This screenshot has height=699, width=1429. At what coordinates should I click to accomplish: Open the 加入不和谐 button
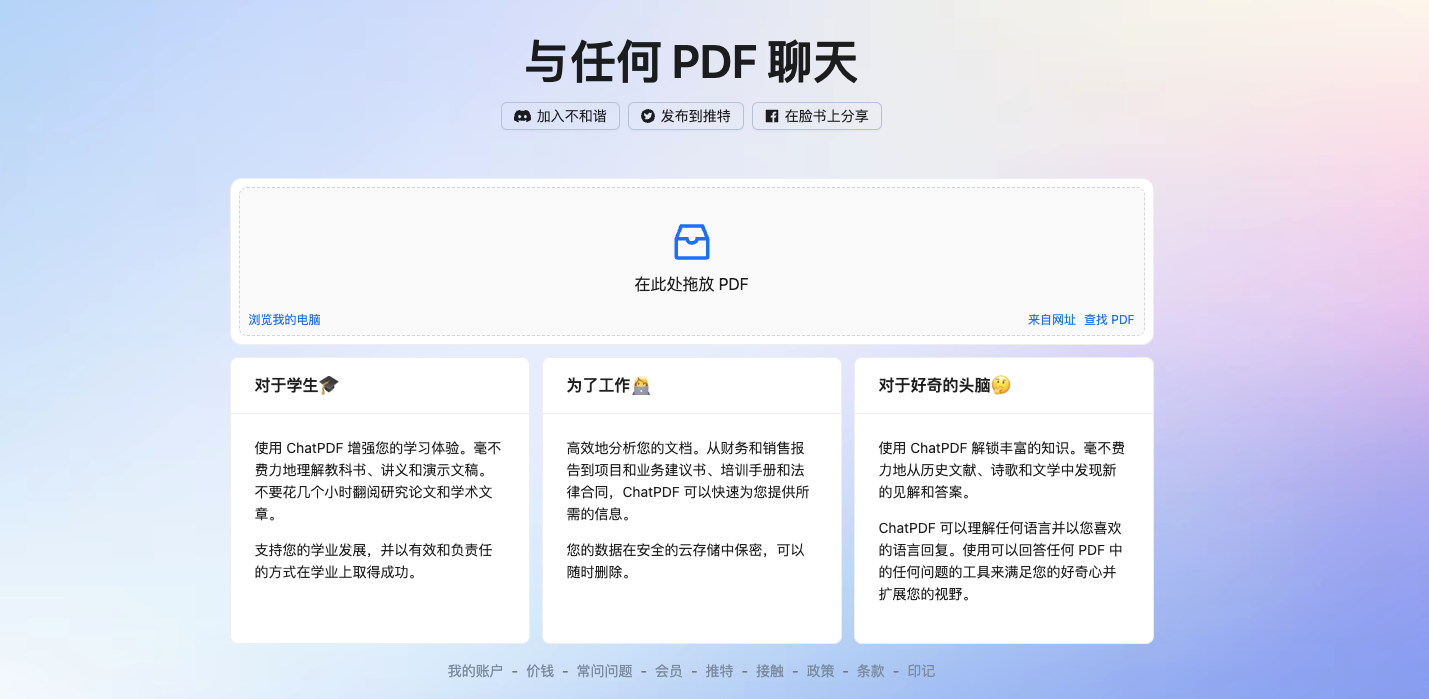click(560, 116)
